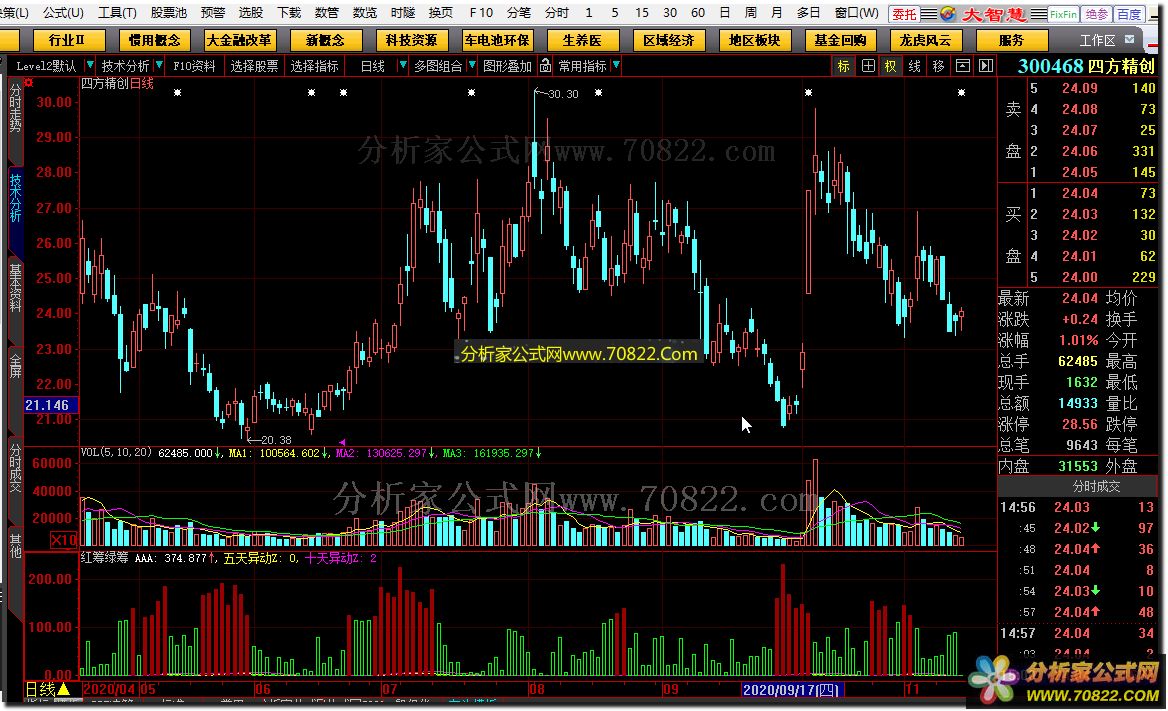Click the 21.146 price cursor label
Image resolution: width=1168 pixels, height=711 pixels.
click(51, 405)
